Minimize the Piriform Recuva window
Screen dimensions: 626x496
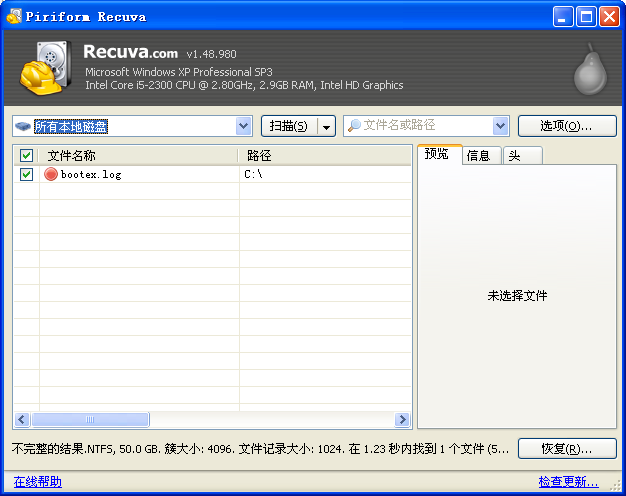563,17
